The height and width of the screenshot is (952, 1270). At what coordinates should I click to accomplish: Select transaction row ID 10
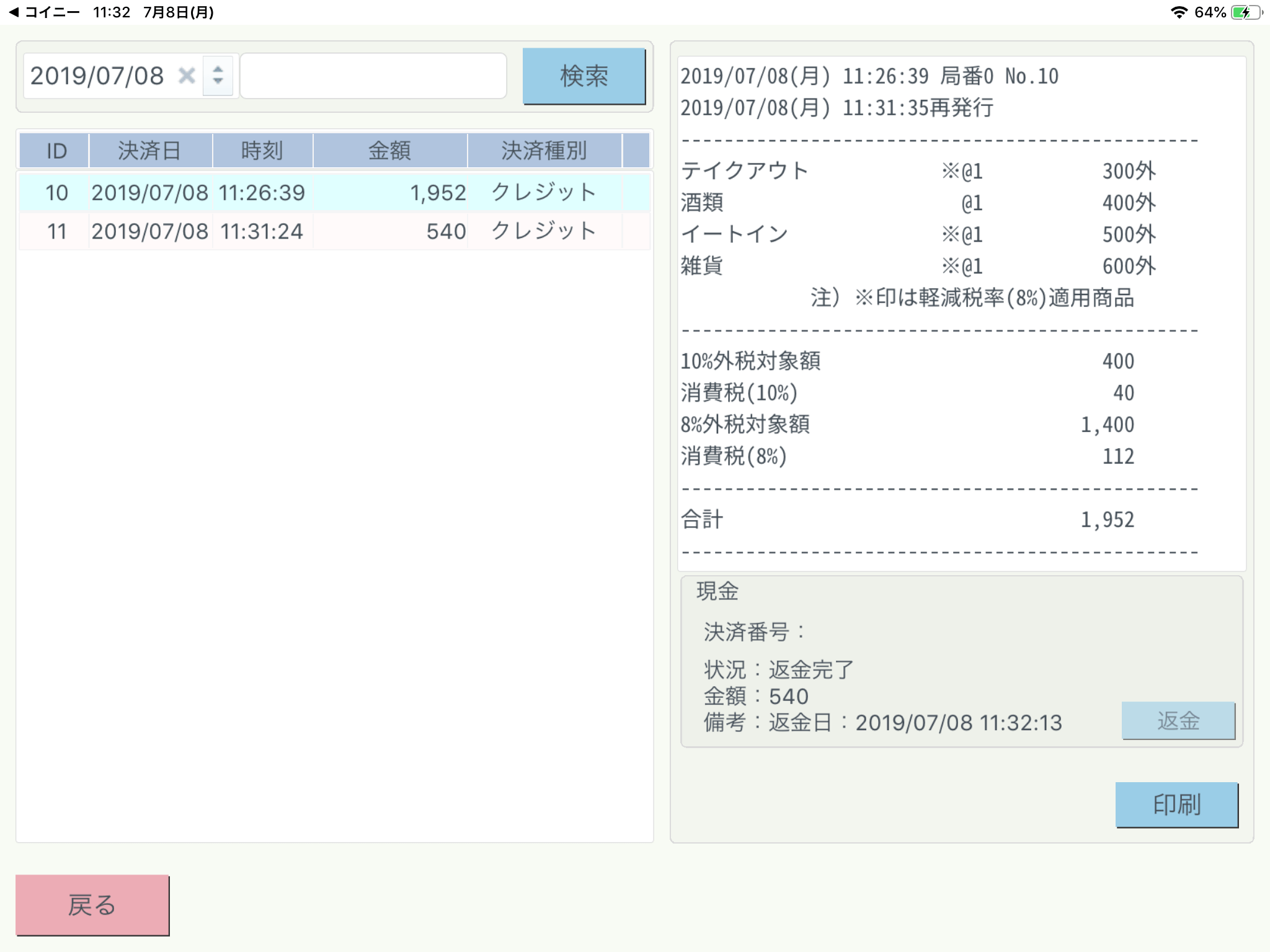click(x=57, y=193)
